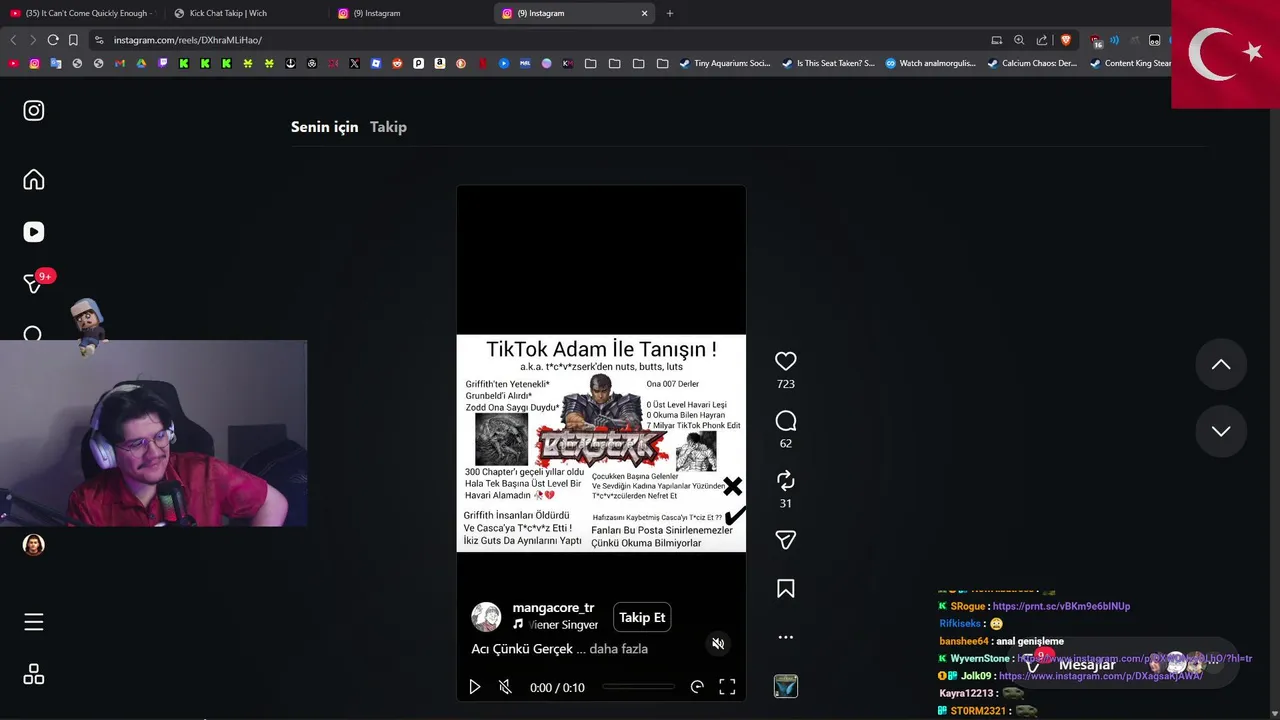
Task: Go back in browser history
Action: [x=13, y=40]
